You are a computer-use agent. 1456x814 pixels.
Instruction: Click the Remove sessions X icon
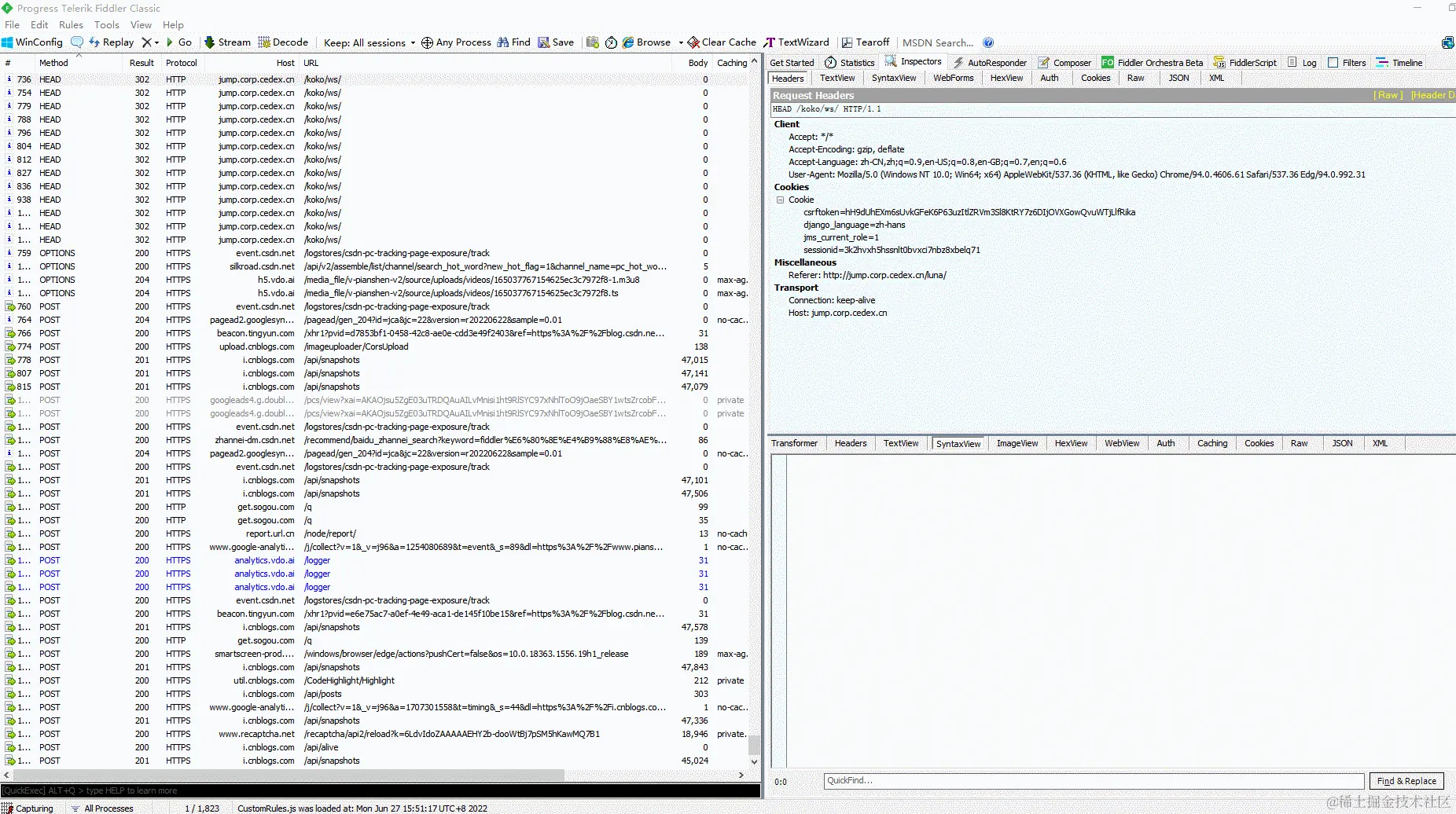point(146,42)
